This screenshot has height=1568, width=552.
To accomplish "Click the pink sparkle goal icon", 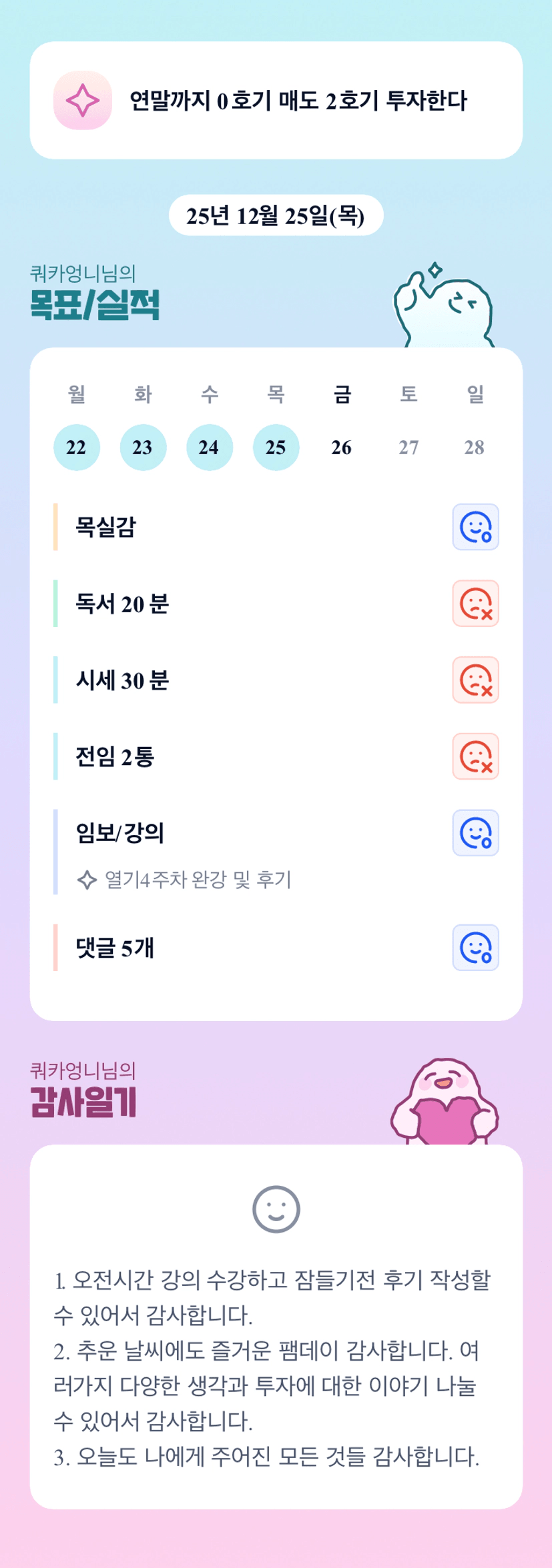I will pos(83,100).
